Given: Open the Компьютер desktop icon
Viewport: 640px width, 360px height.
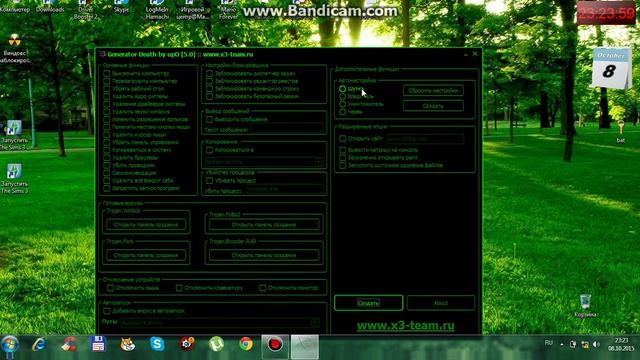Looking at the screenshot, I should pos(15,6).
